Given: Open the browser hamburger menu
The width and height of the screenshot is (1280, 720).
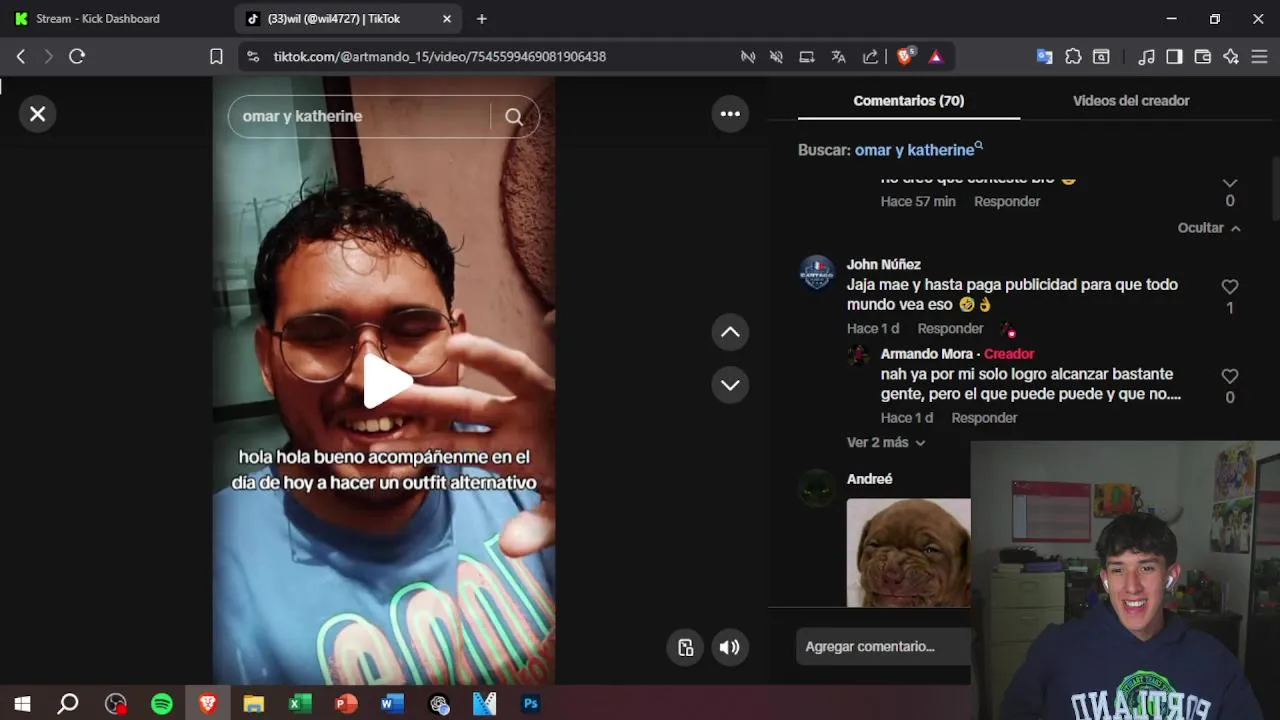Looking at the screenshot, I should click(1259, 57).
